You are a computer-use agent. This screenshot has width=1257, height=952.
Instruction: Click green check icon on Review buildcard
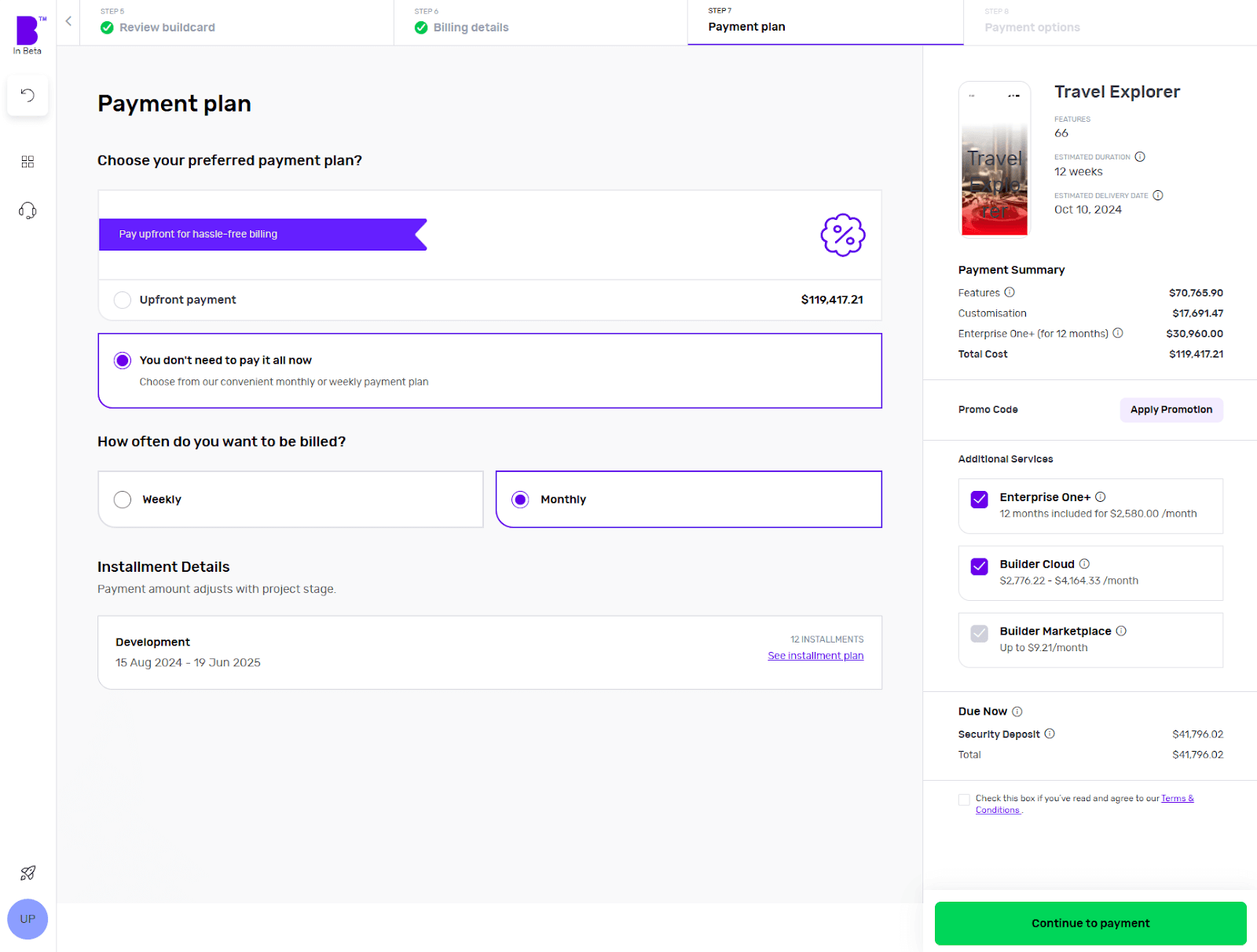(x=107, y=27)
